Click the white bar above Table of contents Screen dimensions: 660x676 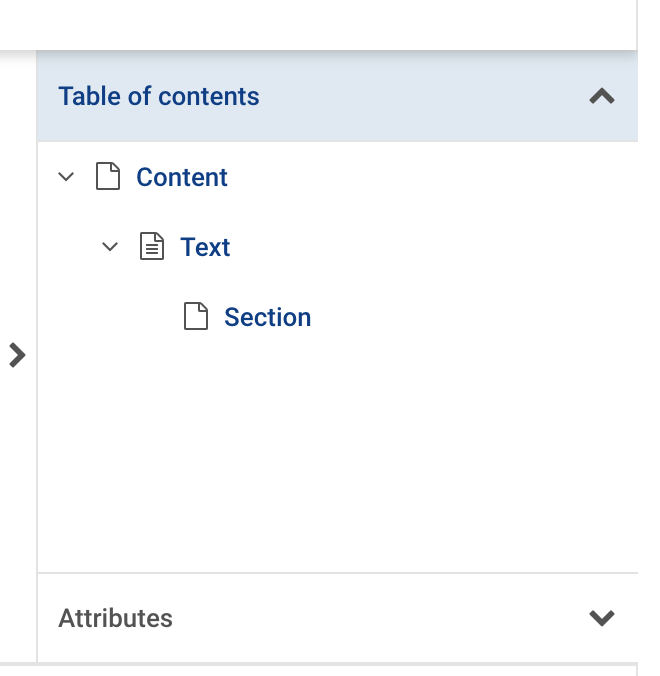click(x=318, y=24)
